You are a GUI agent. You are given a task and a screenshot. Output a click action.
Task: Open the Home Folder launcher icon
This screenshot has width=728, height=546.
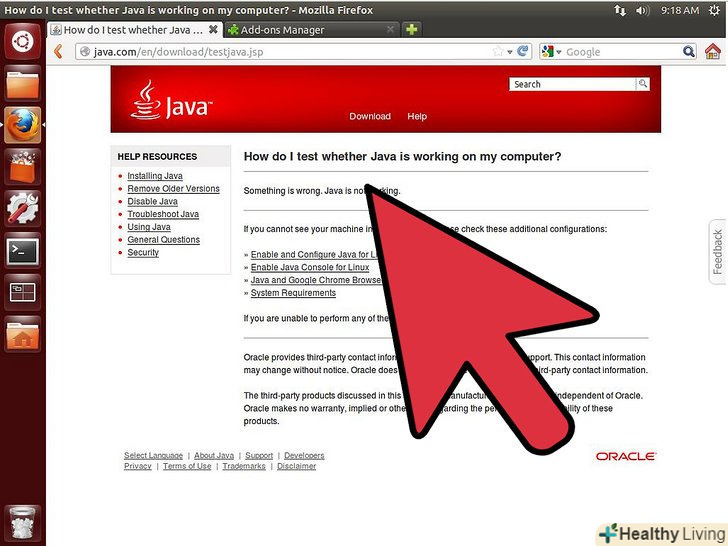[x=22, y=334]
